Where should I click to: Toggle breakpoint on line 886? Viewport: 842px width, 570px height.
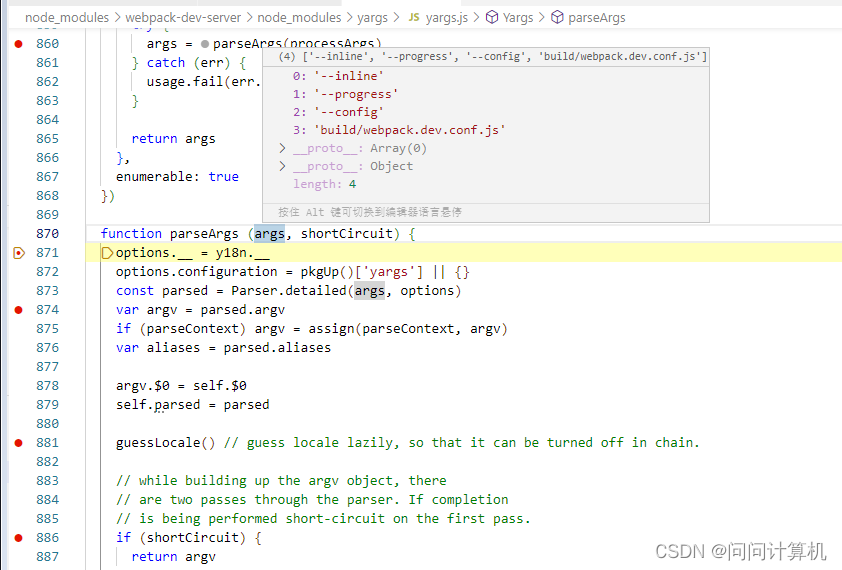18,538
